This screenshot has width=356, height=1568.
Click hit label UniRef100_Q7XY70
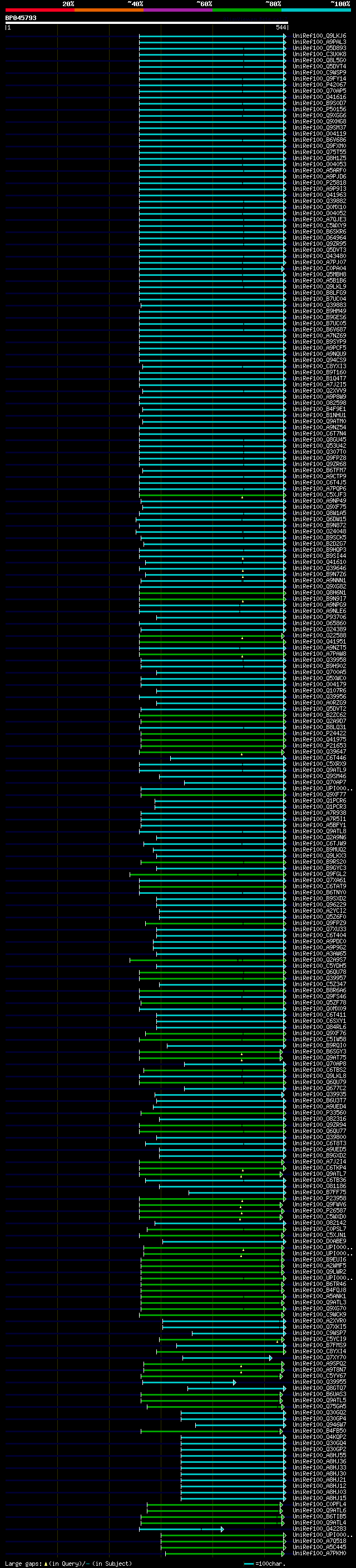coord(319,1357)
